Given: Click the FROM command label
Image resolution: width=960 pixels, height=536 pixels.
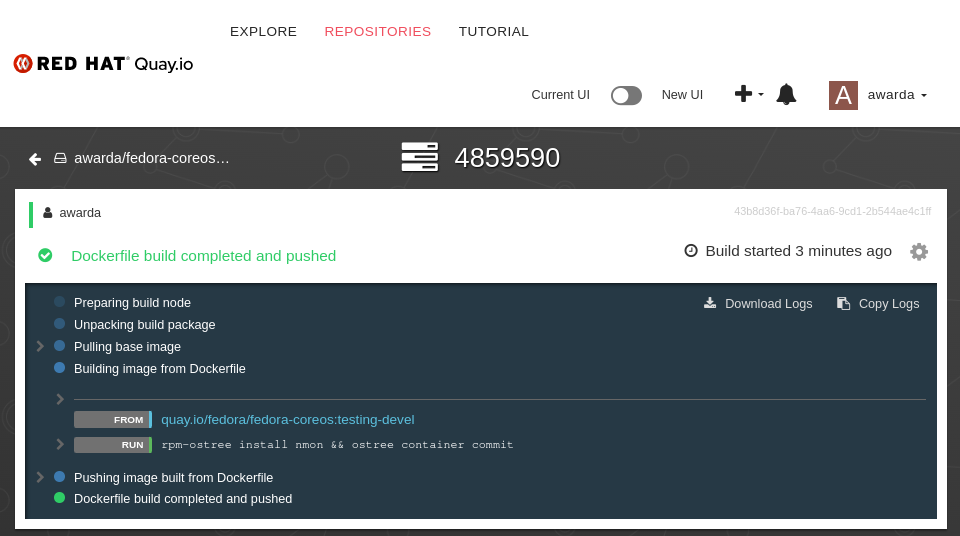Looking at the screenshot, I should 113,420.
